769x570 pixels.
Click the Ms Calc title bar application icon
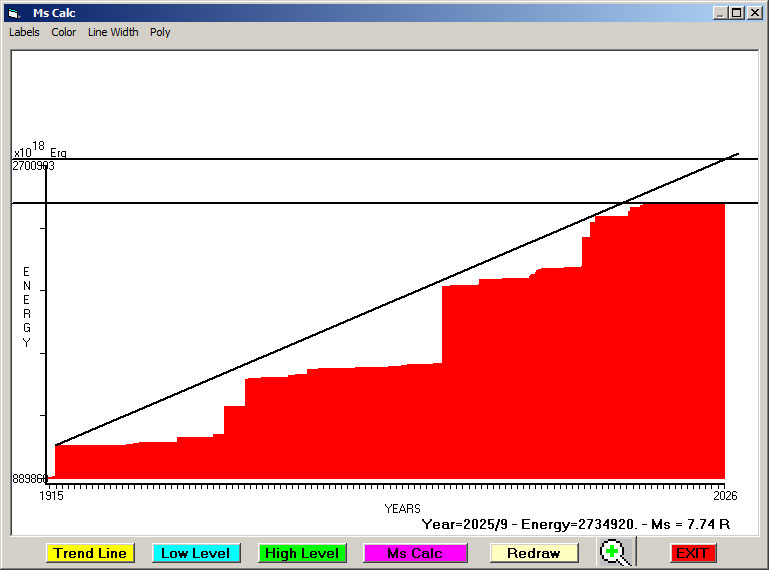13,13
